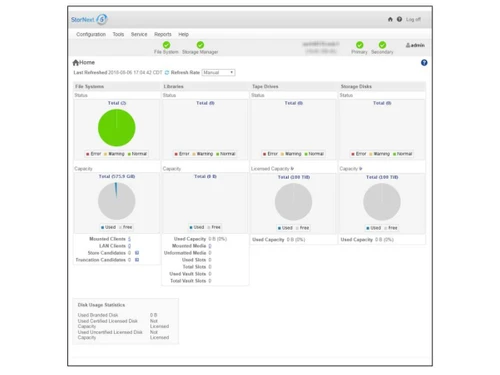This screenshot has width=500, height=375.
Task: Click File Systems capacity Total 575.9 GB link
Action: pos(117,176)
